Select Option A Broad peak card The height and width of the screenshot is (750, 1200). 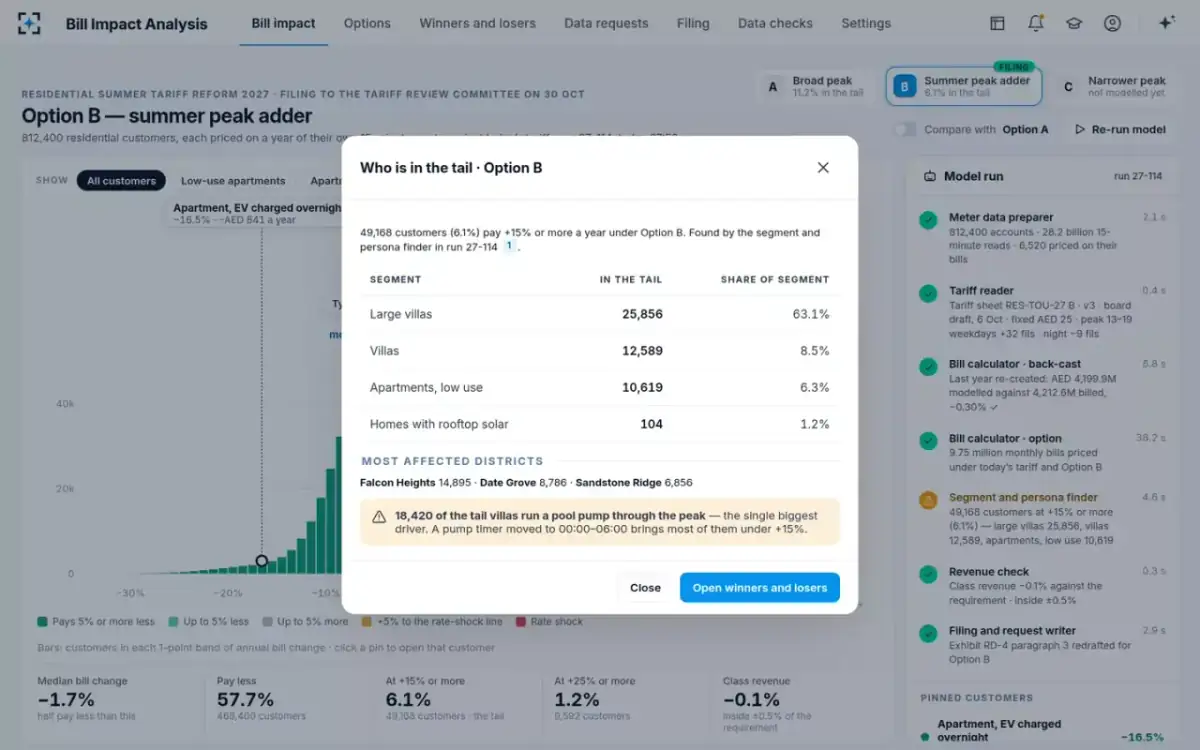tap(817, 87)
